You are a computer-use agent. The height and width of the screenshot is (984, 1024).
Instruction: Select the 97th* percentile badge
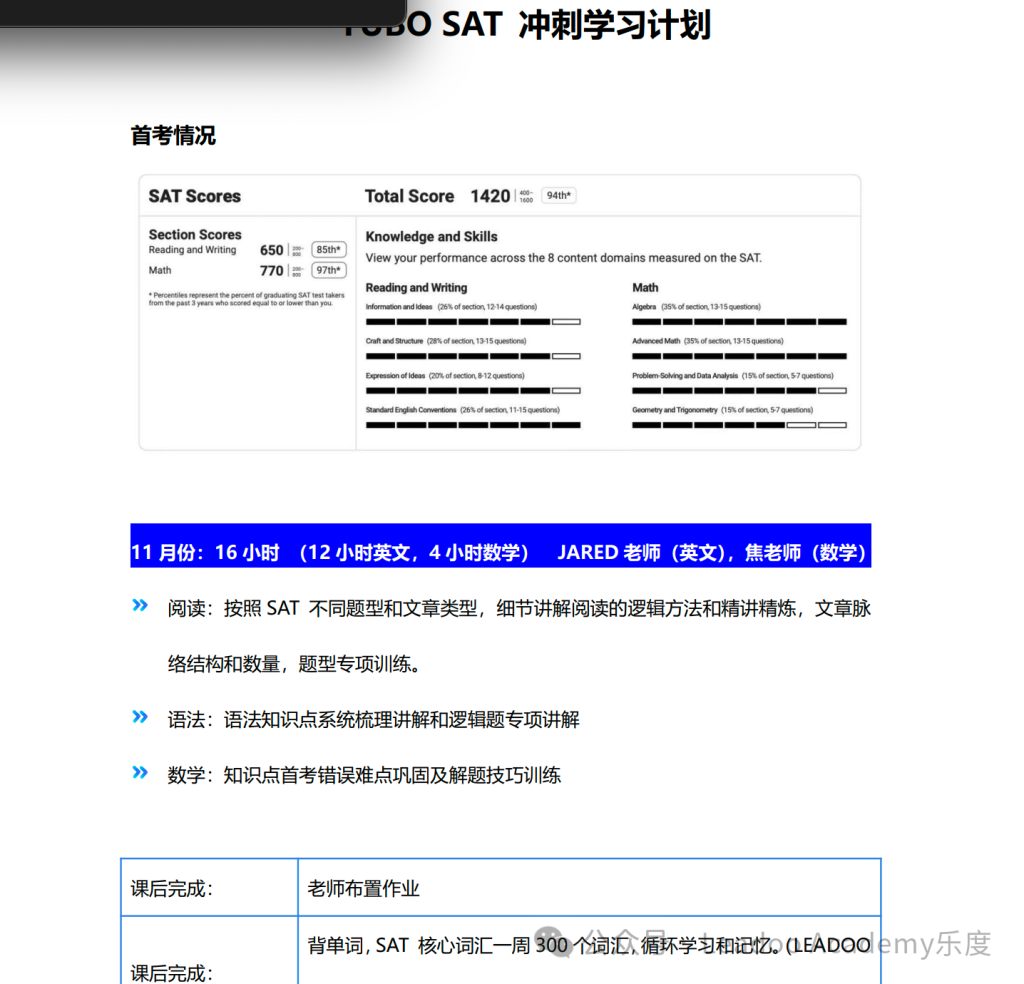[x=328, y=270]
